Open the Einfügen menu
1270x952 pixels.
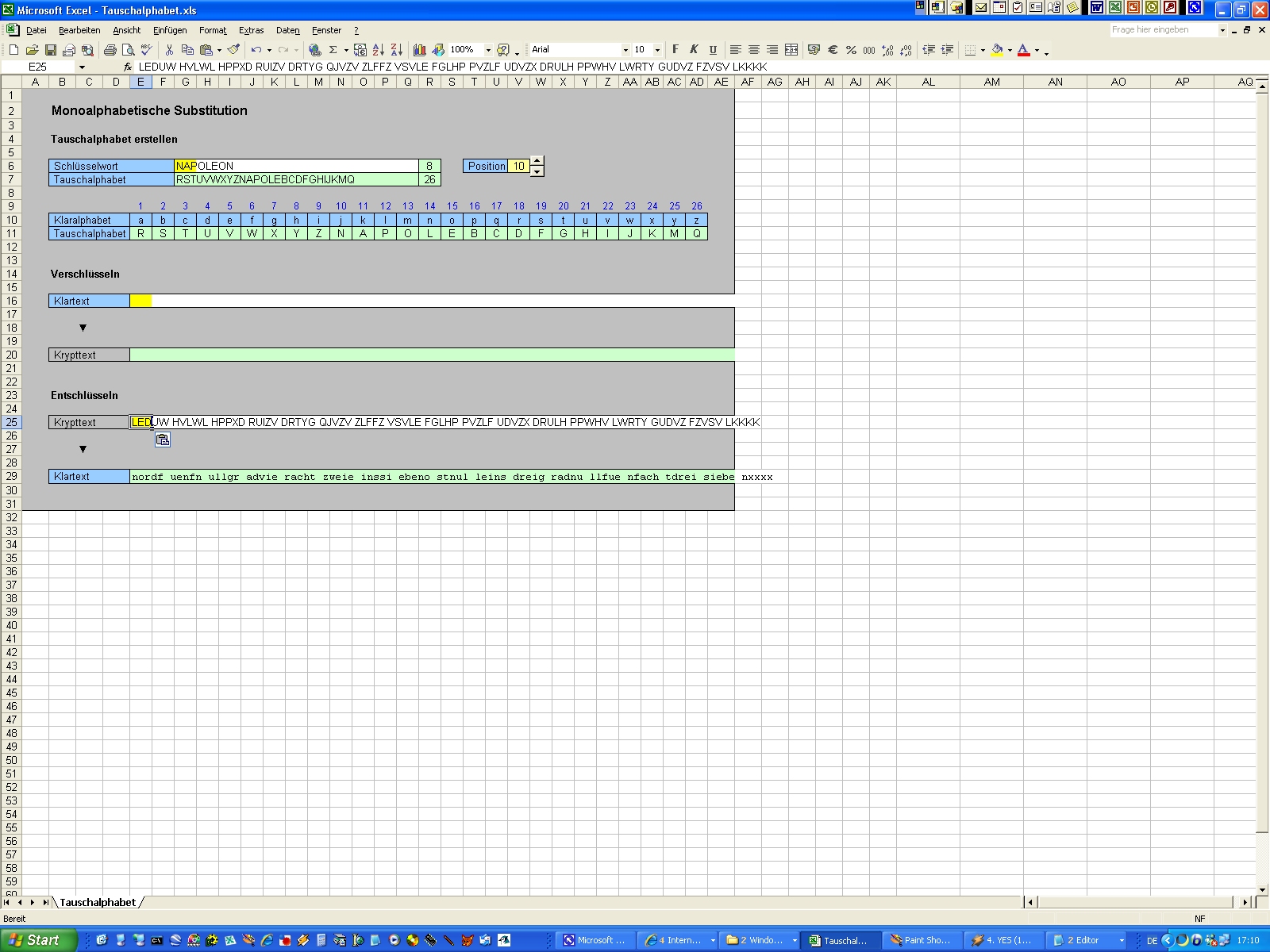[170, 30]
